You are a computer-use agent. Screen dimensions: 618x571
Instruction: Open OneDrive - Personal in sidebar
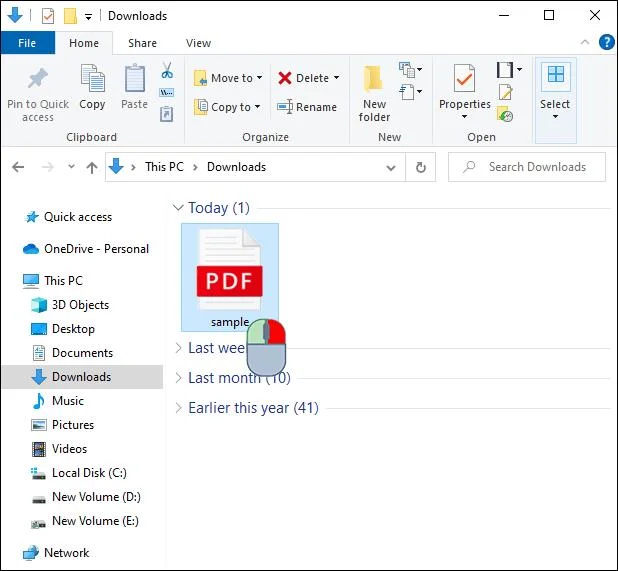pyautogui.click(x=86, y=249)
